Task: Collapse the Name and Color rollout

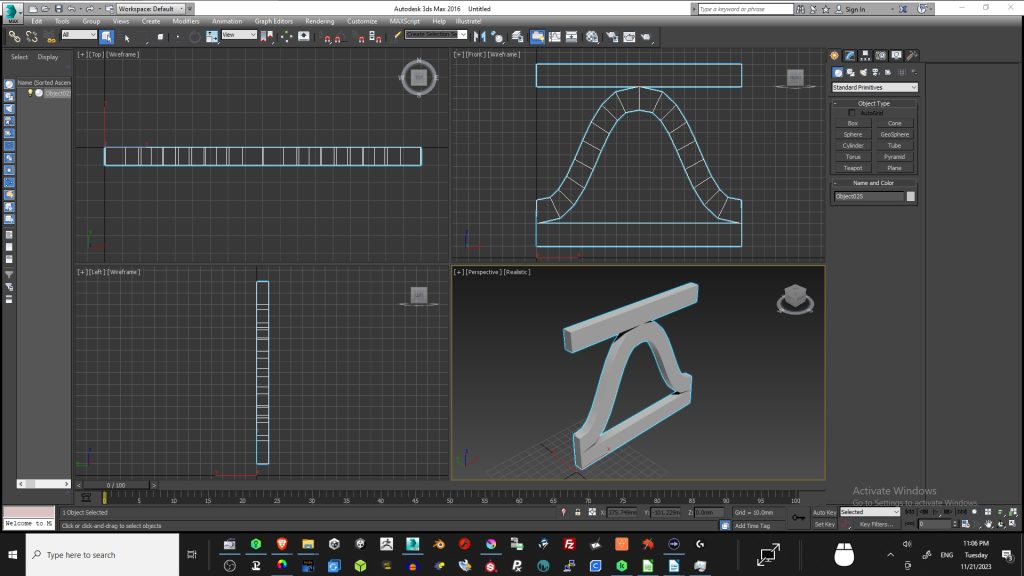Action: [x=874, y=183]
